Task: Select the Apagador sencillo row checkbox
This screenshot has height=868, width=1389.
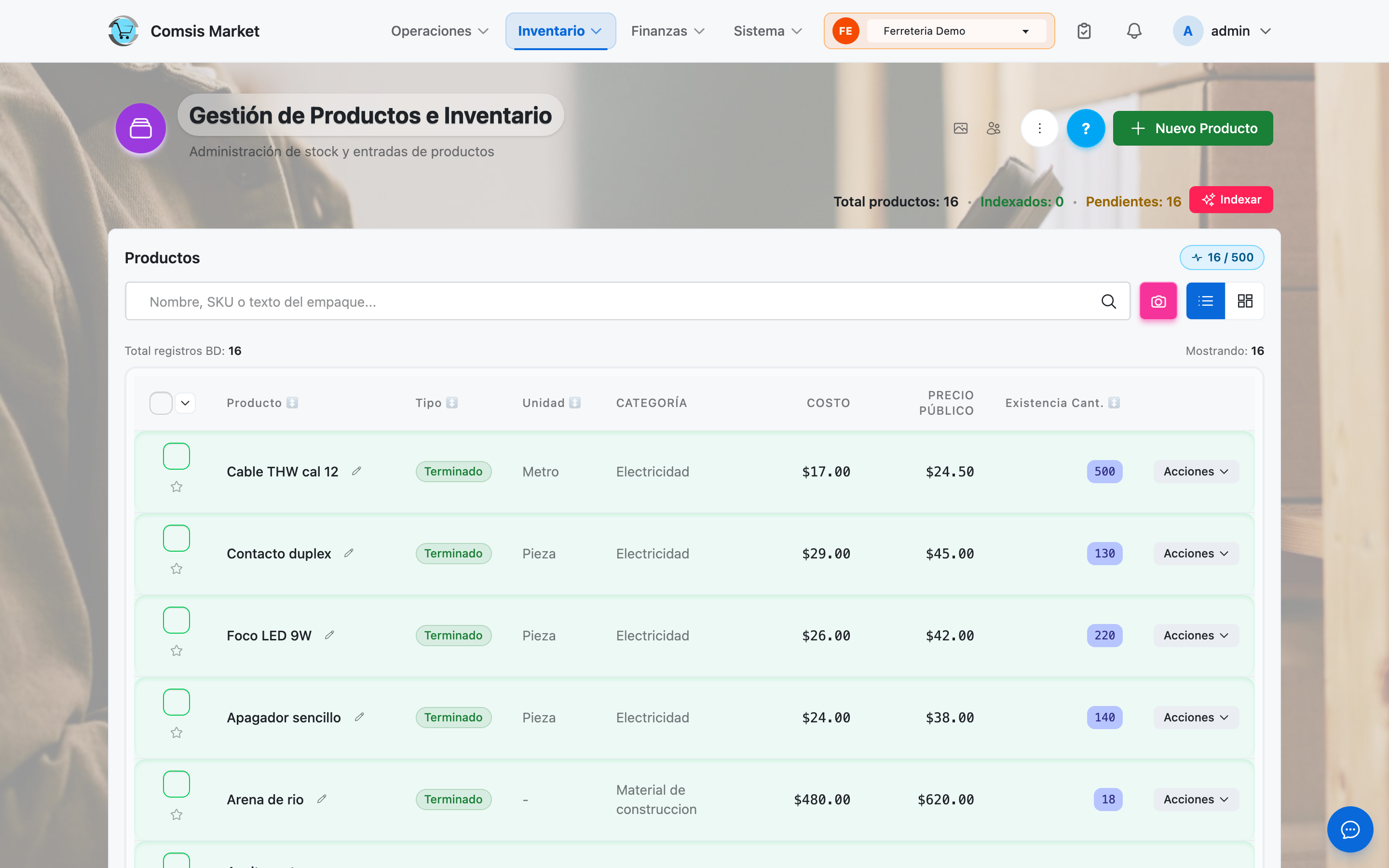Action: coord(177,703)
